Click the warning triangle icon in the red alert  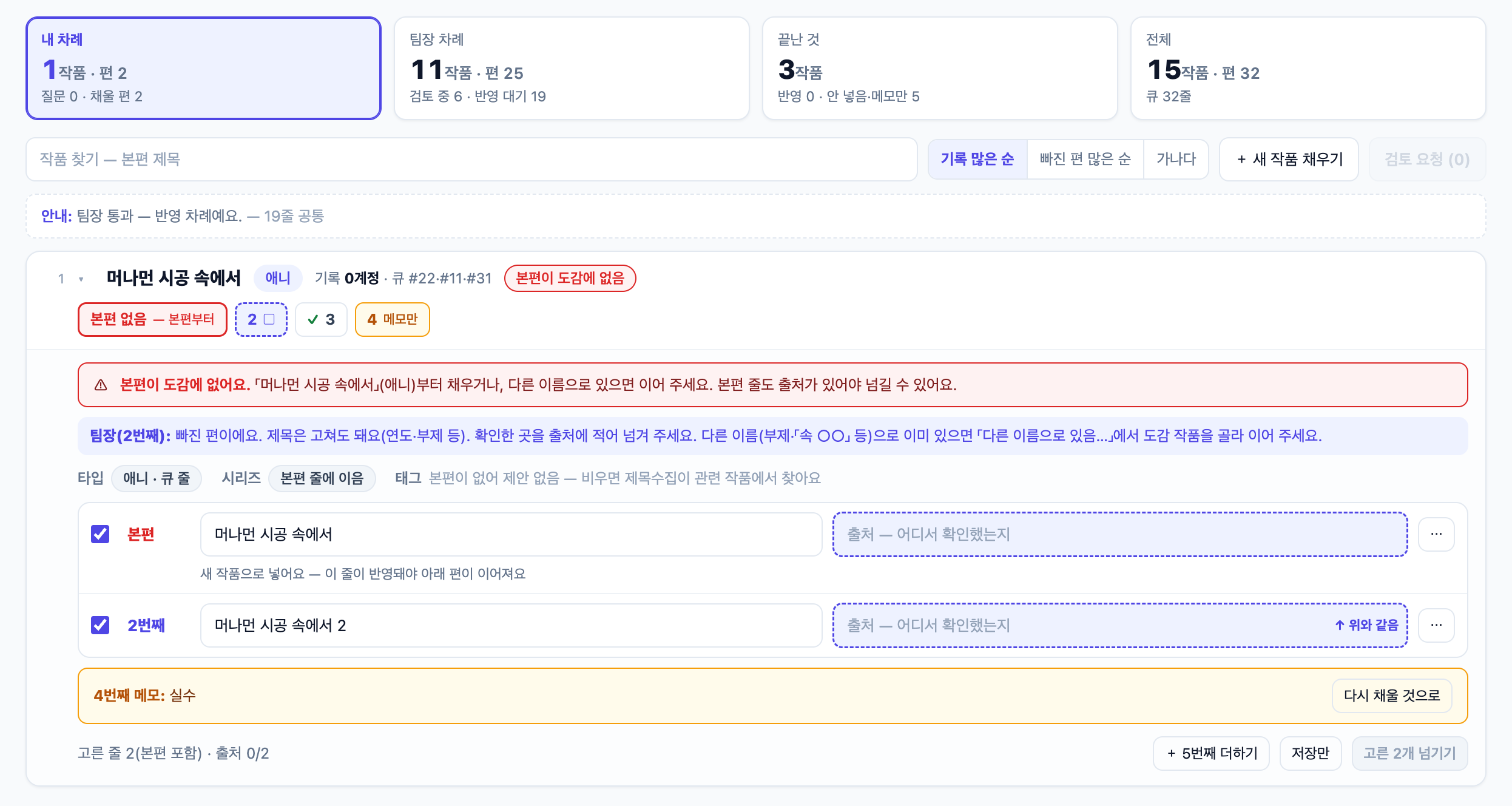[101, 384]
